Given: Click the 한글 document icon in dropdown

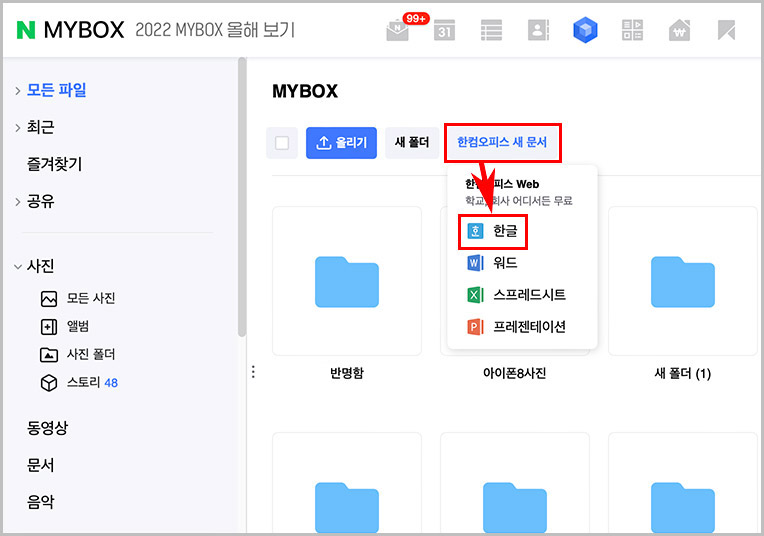Looking at the screenshot, I should click(x=475, y=231).
